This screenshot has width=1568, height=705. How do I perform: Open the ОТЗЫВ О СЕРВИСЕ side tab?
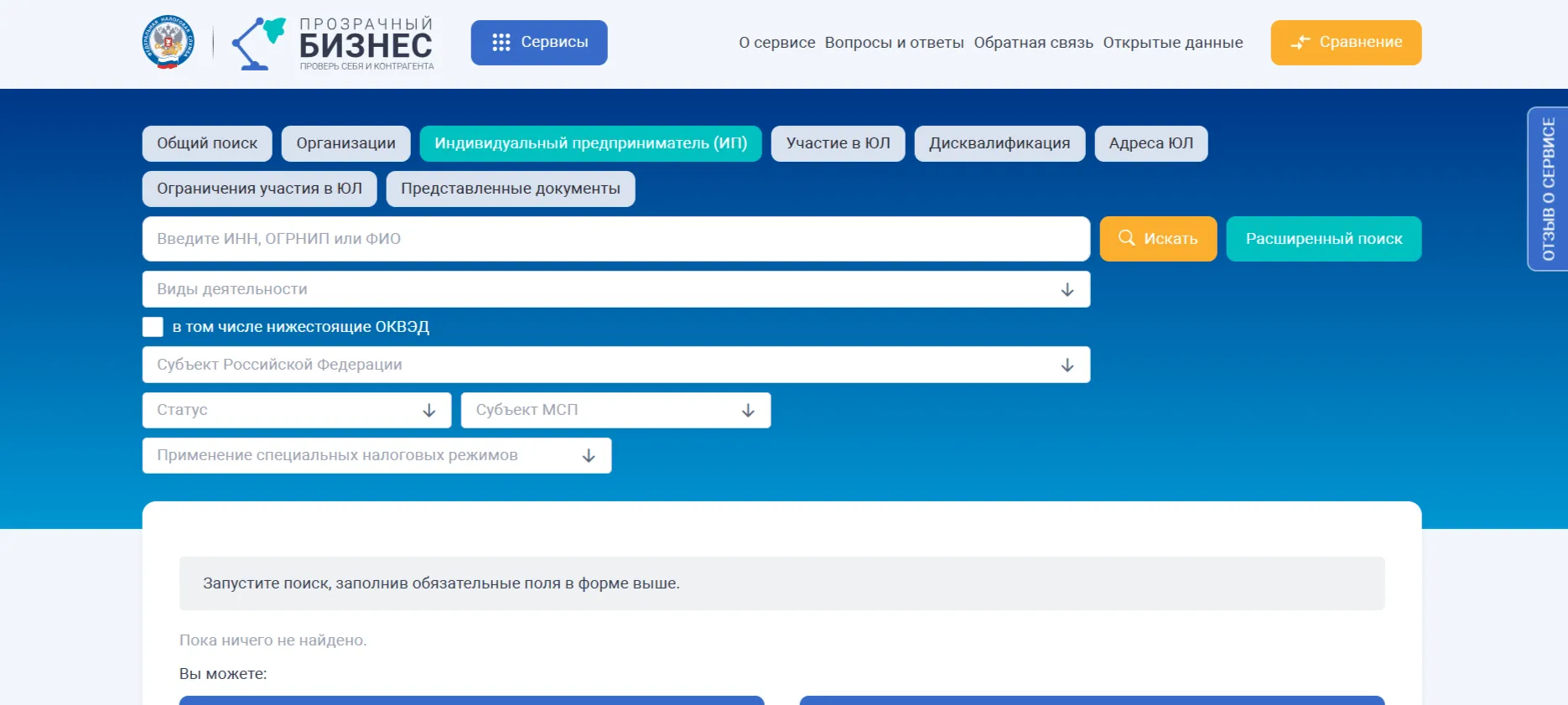point(1547,189)
